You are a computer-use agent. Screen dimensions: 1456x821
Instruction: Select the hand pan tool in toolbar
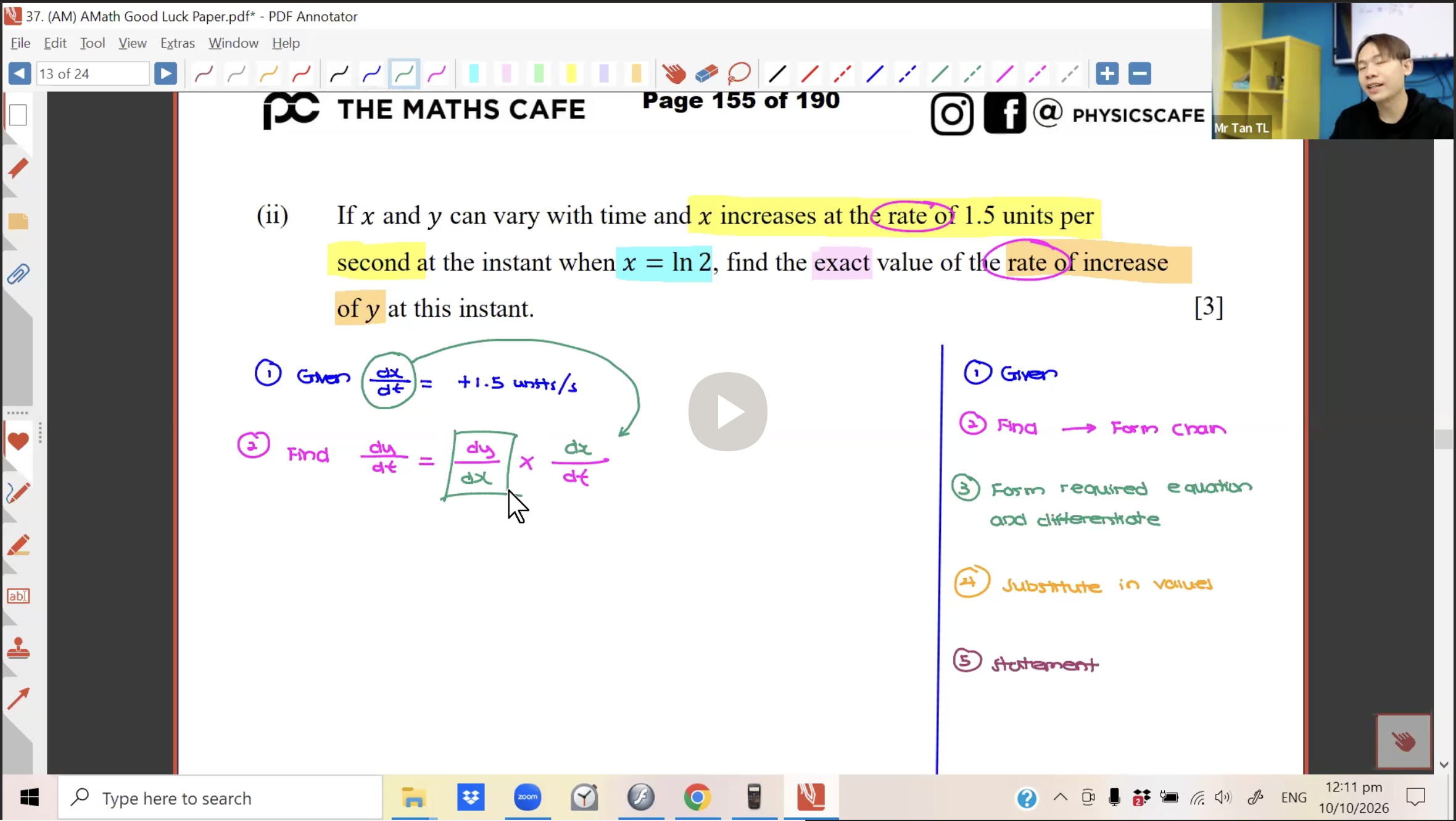pos(674,73)
